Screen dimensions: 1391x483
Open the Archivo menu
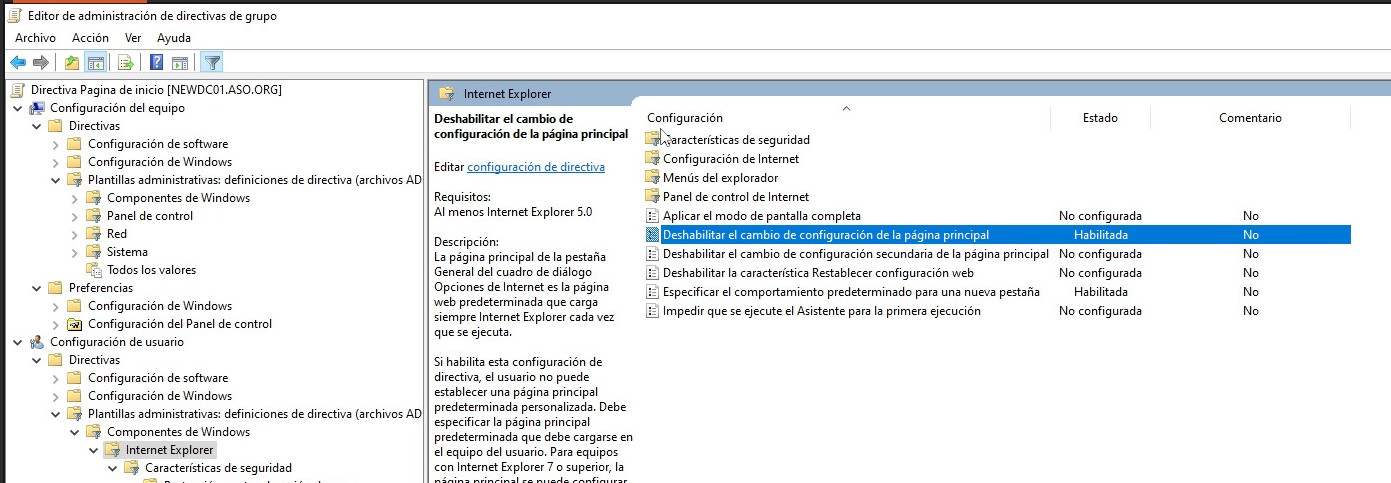[35, 38]
